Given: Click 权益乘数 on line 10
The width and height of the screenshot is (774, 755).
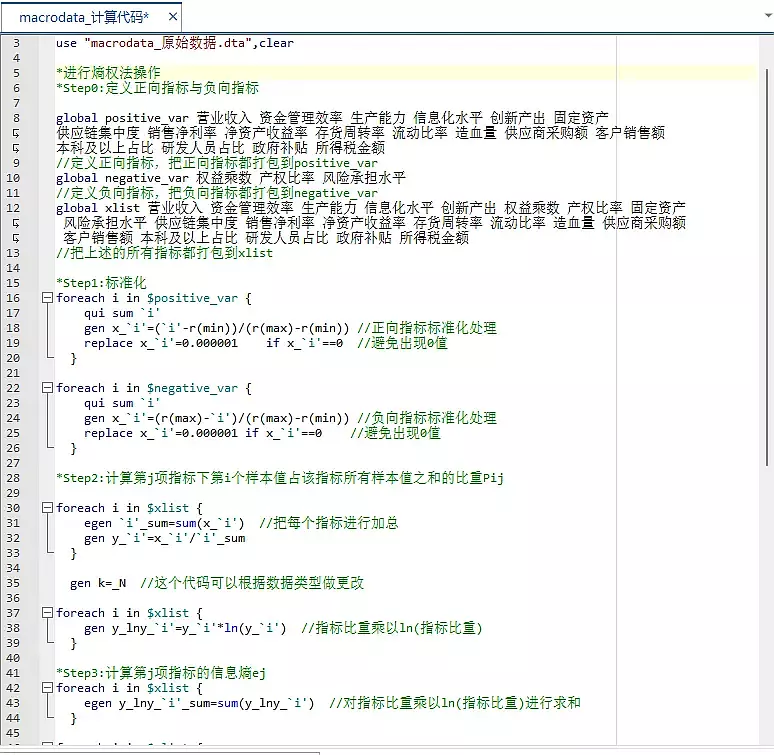Looking at the screenshot, I should click(x=224, y=178).
